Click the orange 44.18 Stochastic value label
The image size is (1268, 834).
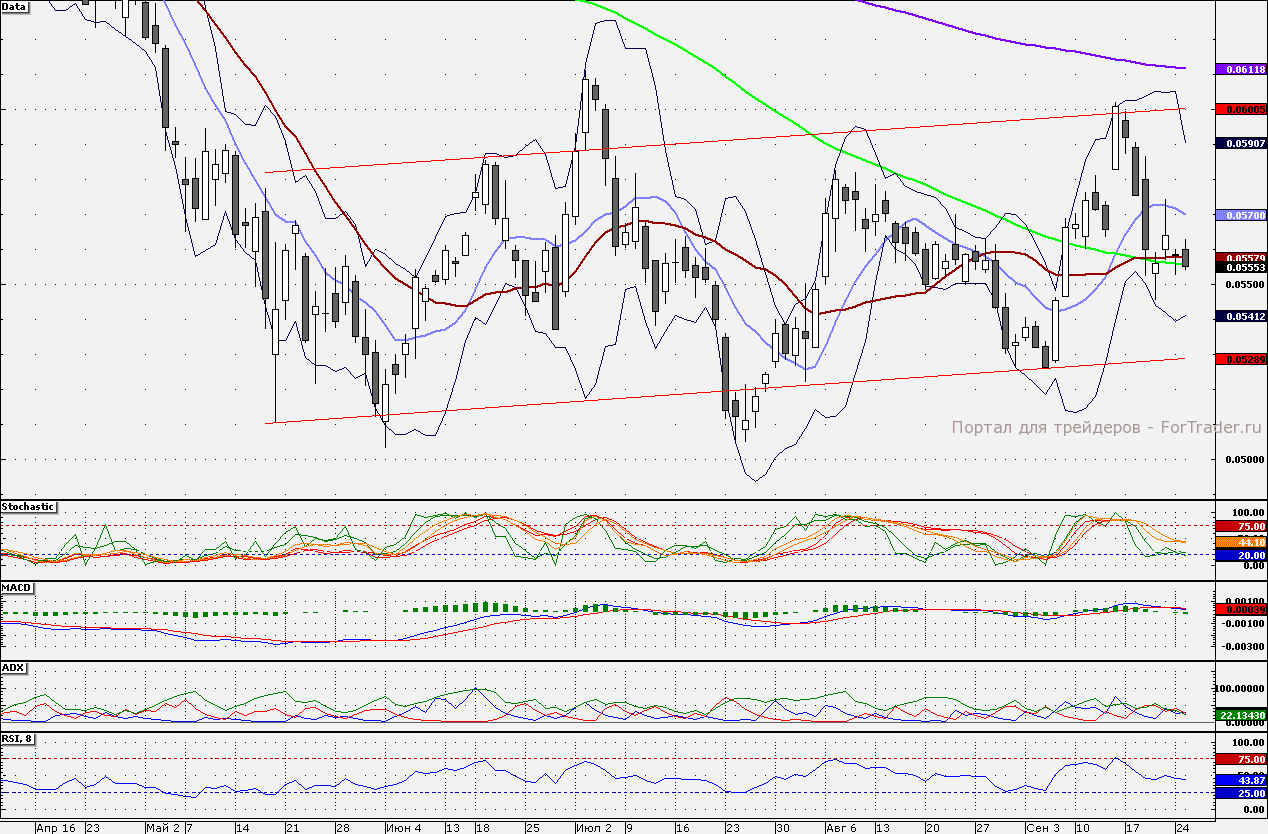tap(1240, 541)
